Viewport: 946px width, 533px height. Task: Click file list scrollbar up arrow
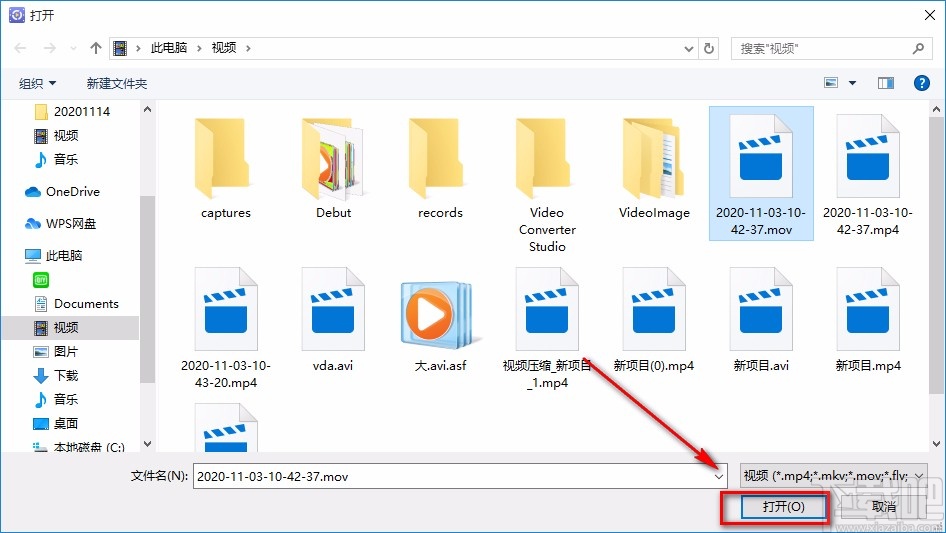(936, 110)
